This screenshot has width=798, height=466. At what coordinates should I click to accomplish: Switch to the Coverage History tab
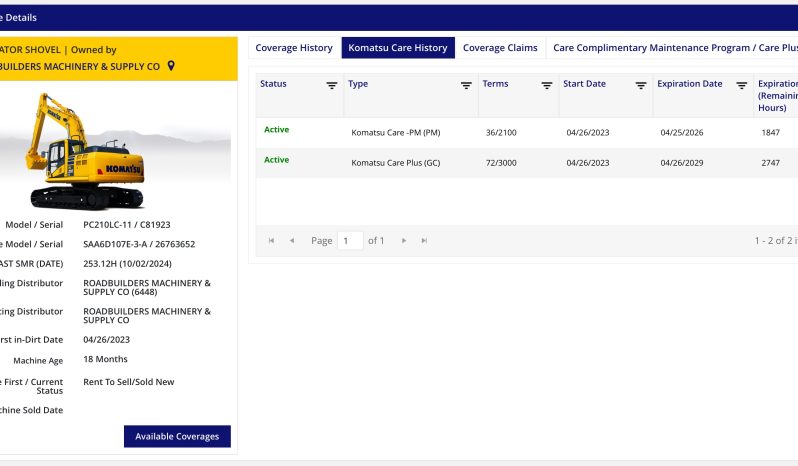pyautogui.click(x=294, y=48)
